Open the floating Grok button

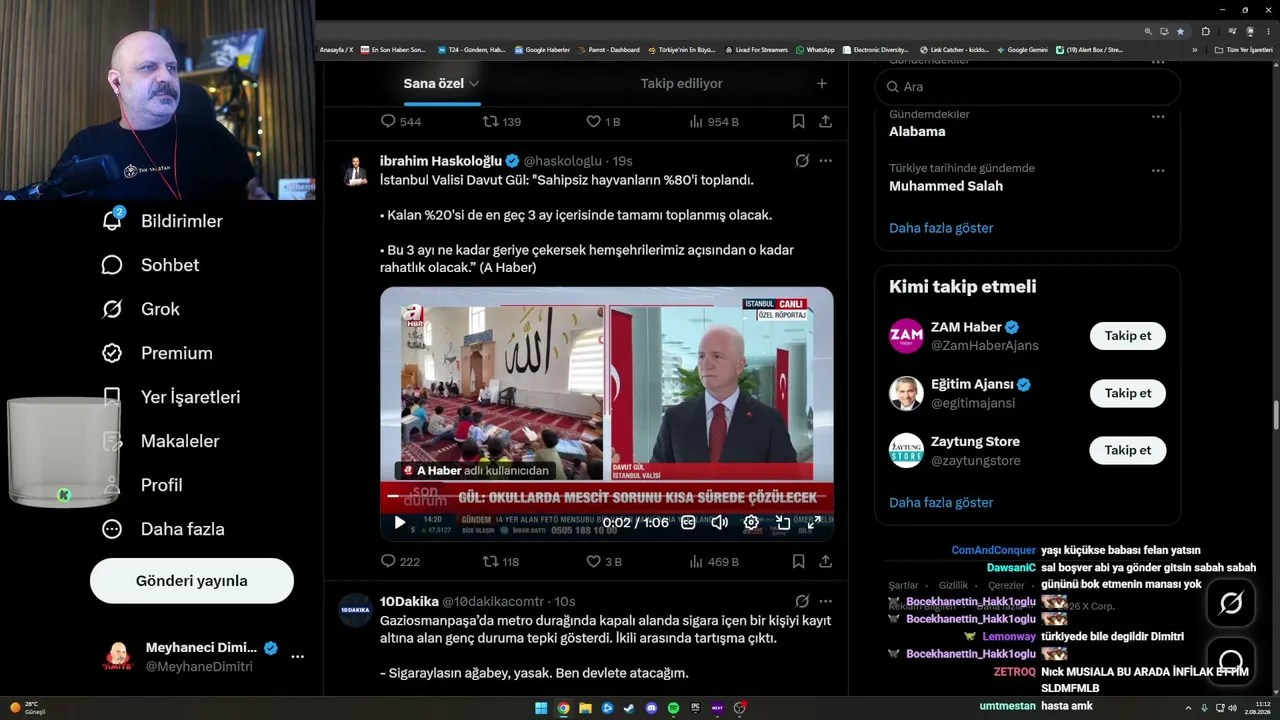1231,603
